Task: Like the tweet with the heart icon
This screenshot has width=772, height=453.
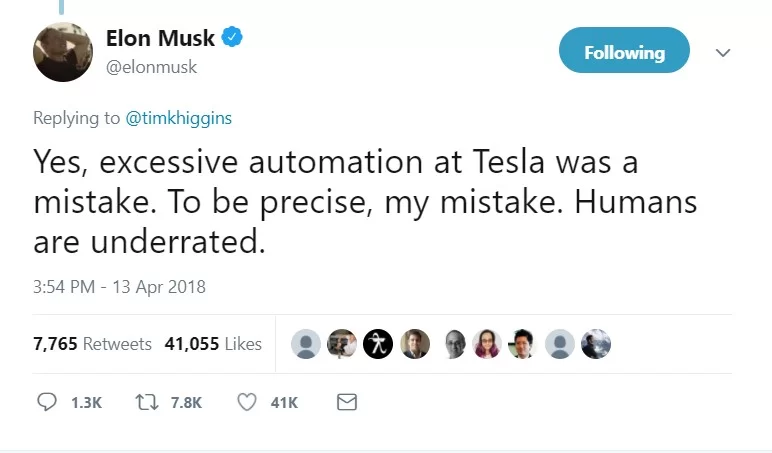Action: [x=247, y=402]
